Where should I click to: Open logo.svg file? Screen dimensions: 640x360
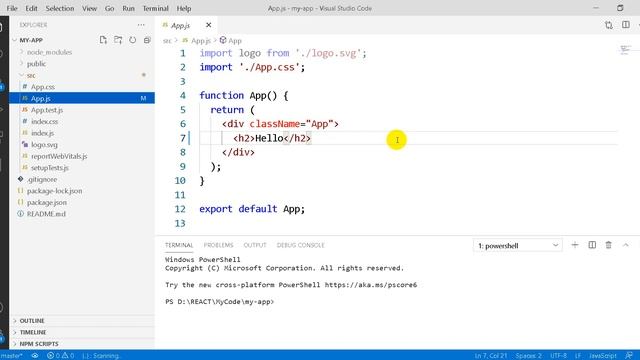tap(44, 144)
